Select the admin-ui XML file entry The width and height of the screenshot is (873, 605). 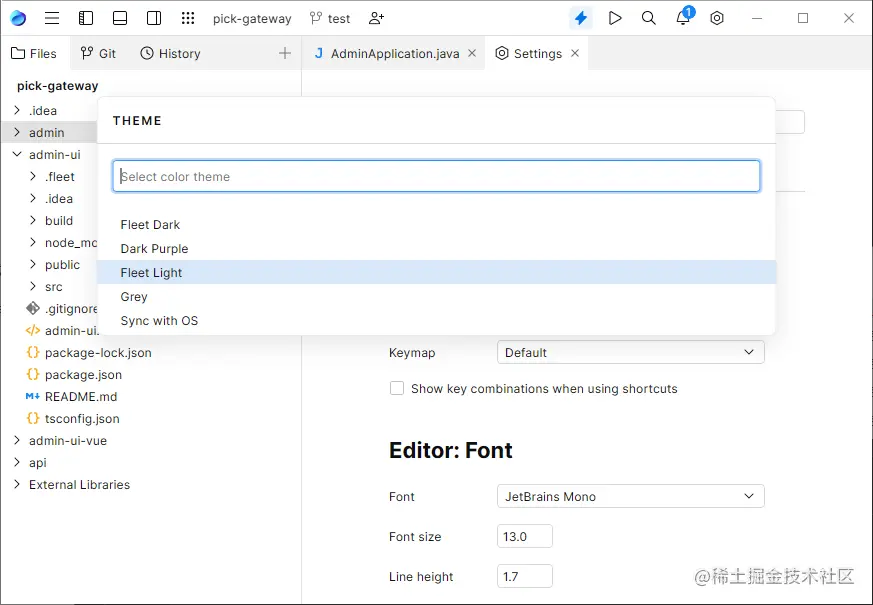pos(62,331)
